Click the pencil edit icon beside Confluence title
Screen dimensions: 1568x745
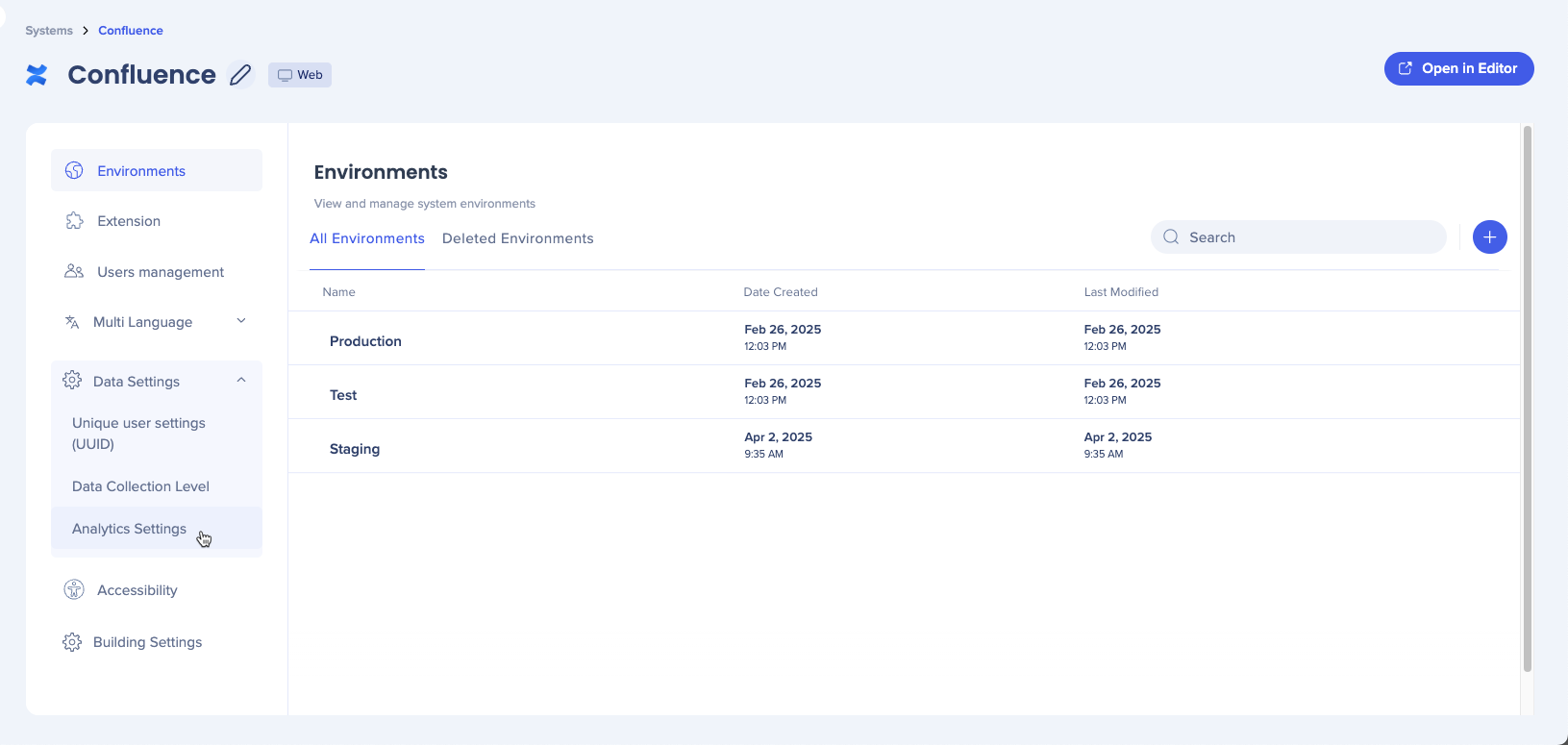click(240, 75)
